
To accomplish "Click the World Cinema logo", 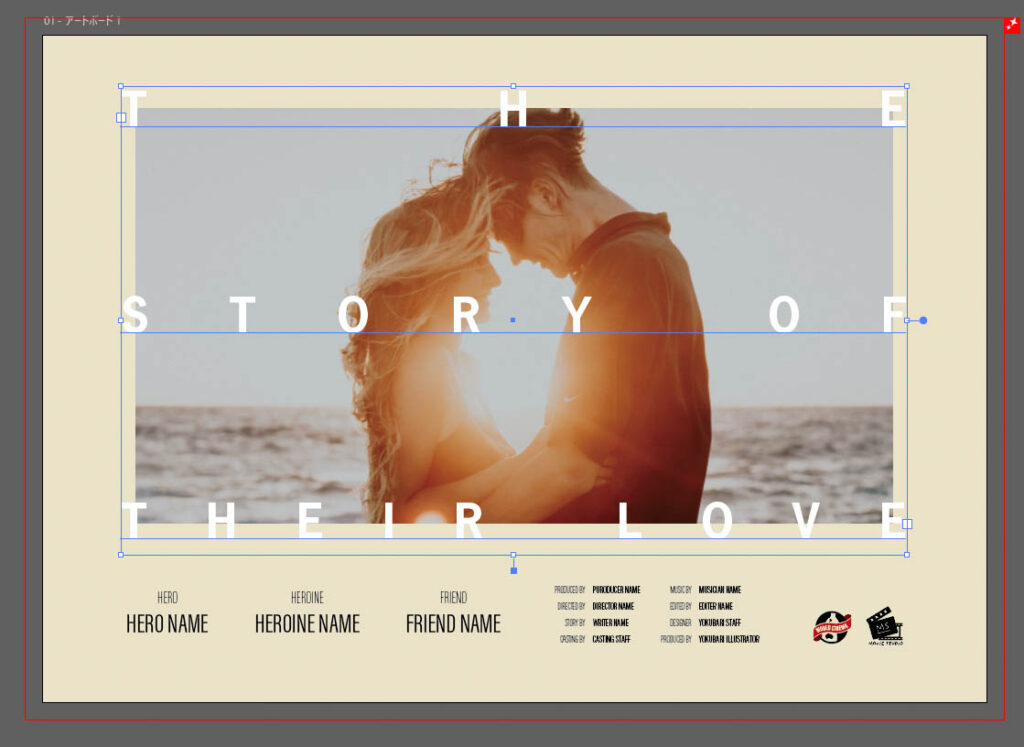I will 831,627.
